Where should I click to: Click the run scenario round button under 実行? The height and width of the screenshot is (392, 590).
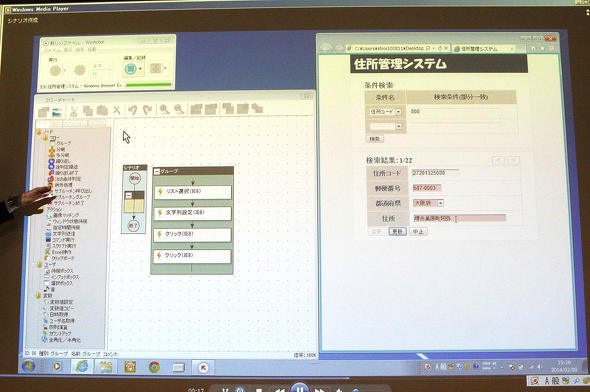[x=55, y=70]
